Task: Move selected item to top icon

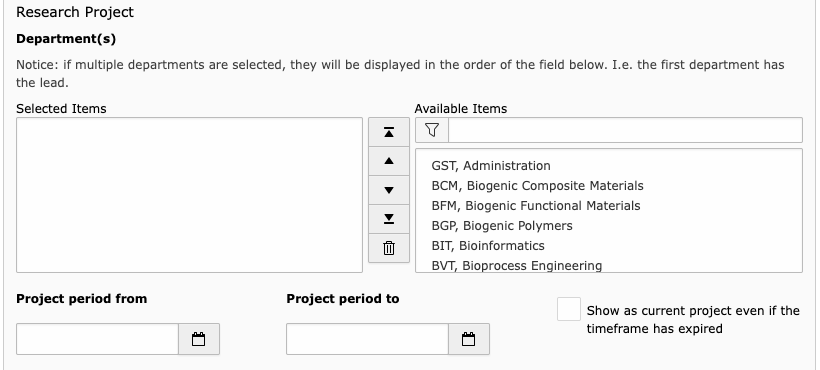Action: pyautogui.click(x=389, y=132)
